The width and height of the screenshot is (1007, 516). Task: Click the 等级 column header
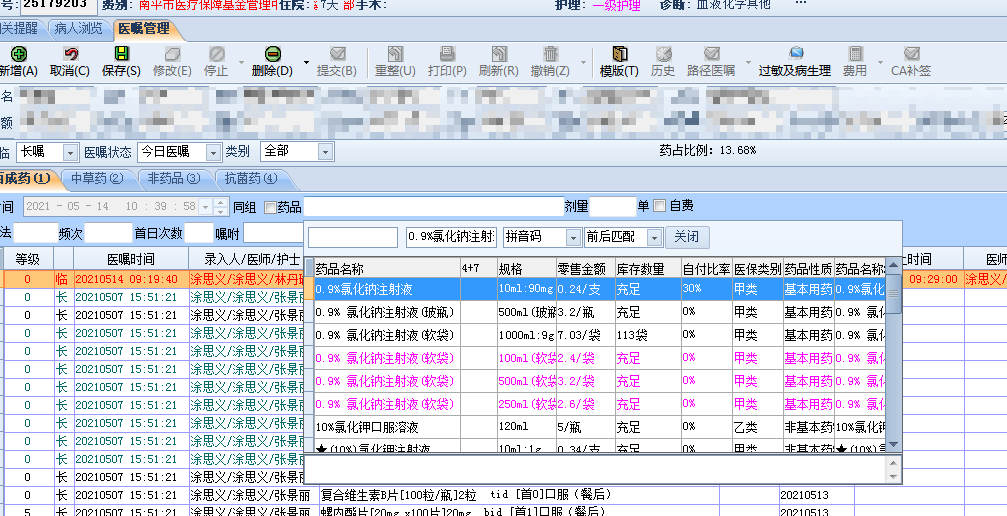click(x=27, y=260)
